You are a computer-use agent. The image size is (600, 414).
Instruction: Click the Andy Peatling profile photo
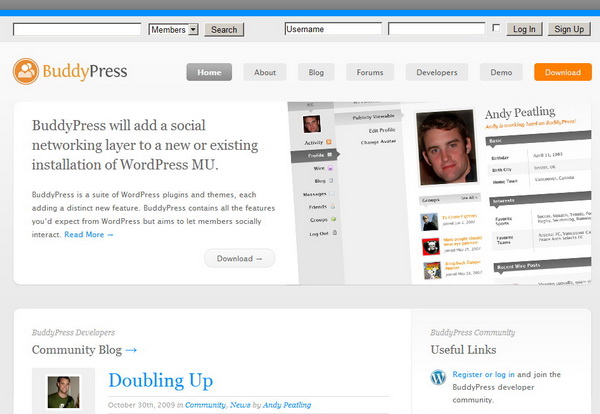click(x=447, y=147)
